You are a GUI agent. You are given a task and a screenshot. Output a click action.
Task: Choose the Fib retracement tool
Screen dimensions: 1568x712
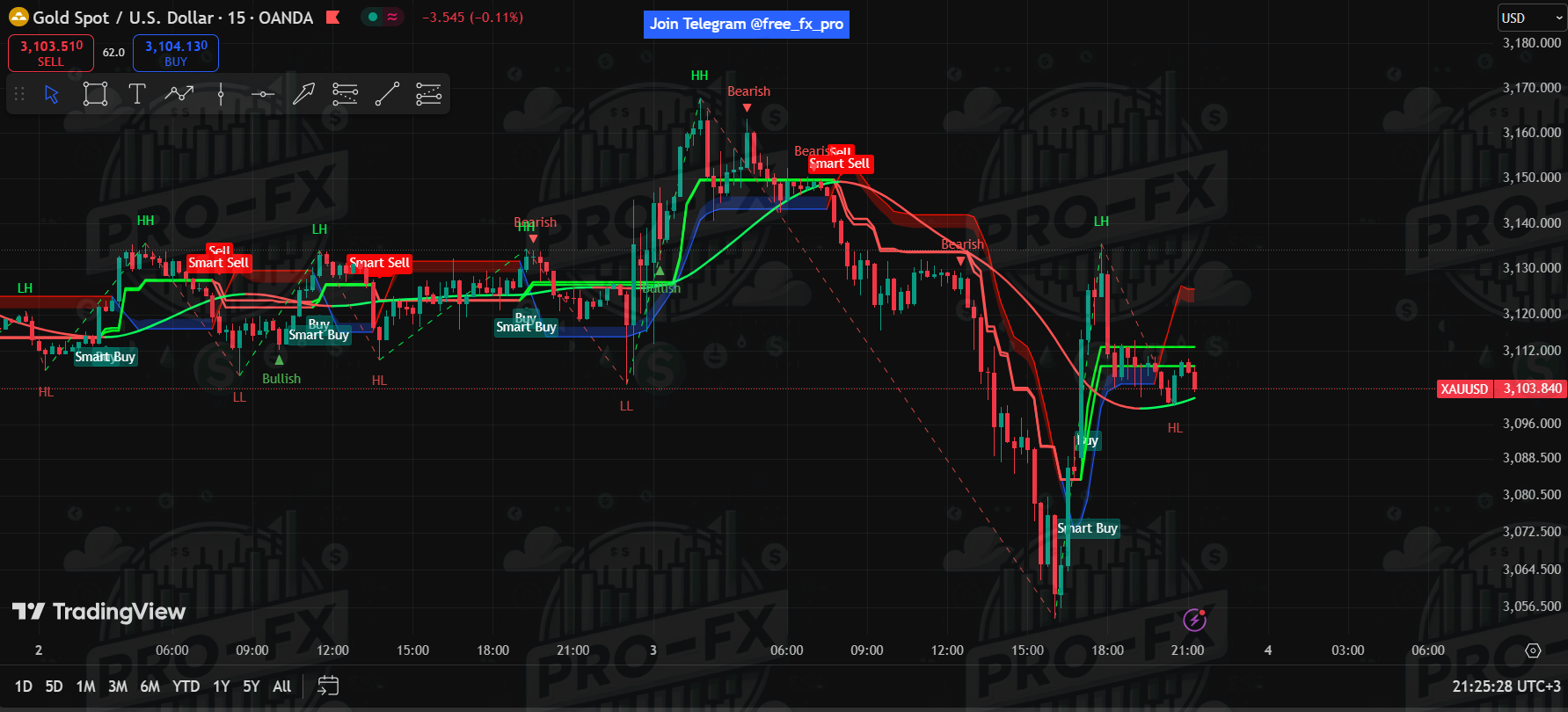click(345, 94)
